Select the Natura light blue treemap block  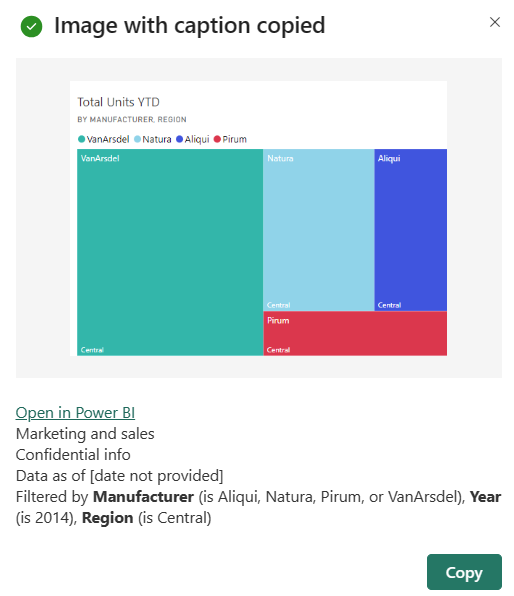pyautogui.click(x=319, y=230)
